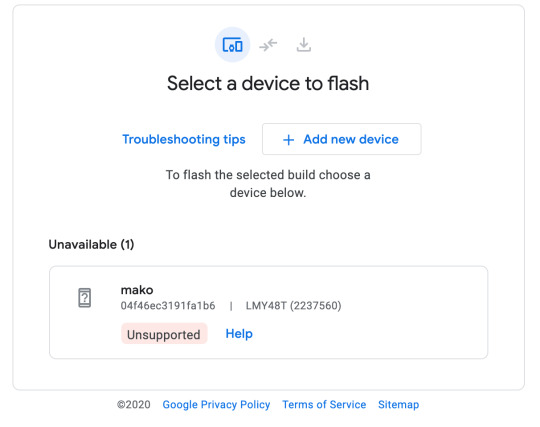Click the connect arrows step icon
Image resolution: width=540 pixels, height=427 pixels.
pos(268,45)
